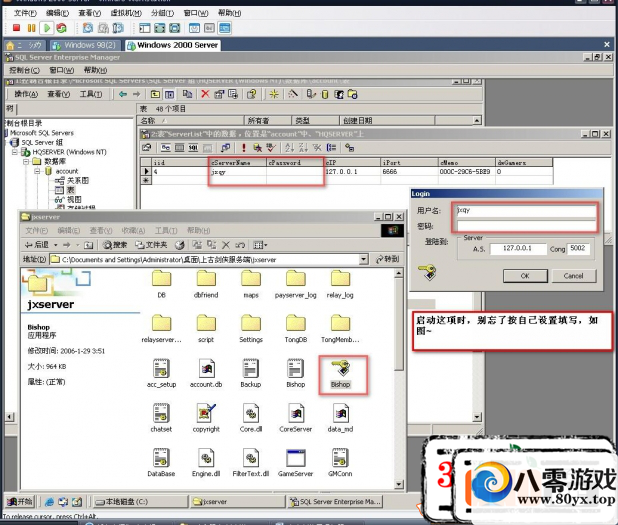Collapse the account database tree node
Viewport: 618px width, 525px height.
[x=37, y=171]
